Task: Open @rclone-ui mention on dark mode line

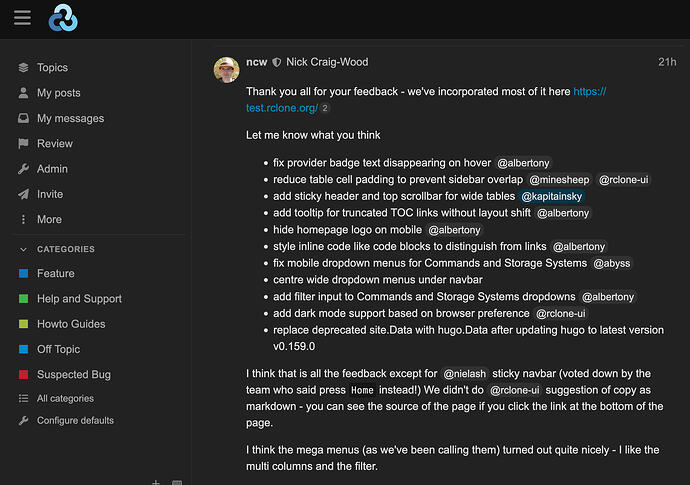Action: [561, 313]
